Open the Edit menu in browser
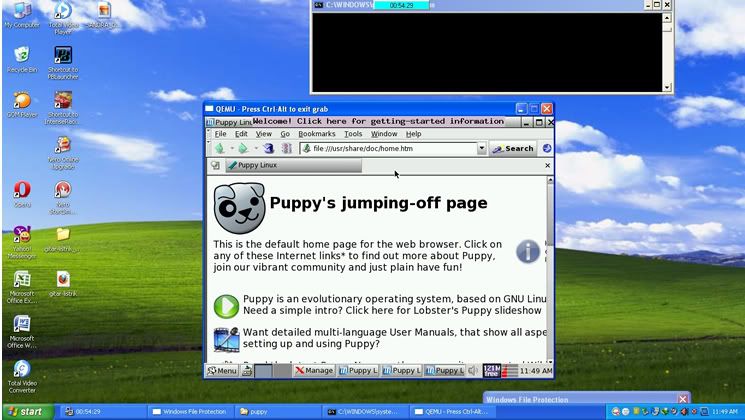This screenshot has height=420, width=745. (x=241, y=134)
